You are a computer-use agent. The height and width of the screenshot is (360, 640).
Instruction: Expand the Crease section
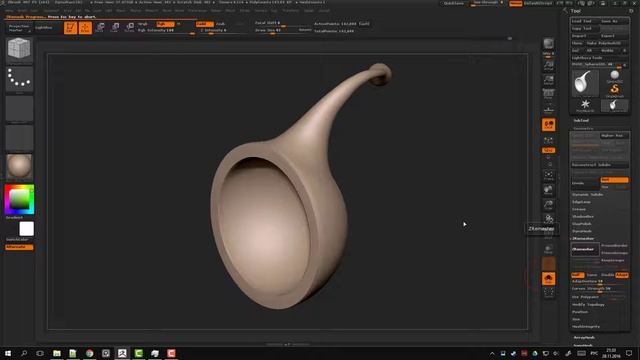pos(579,209)
